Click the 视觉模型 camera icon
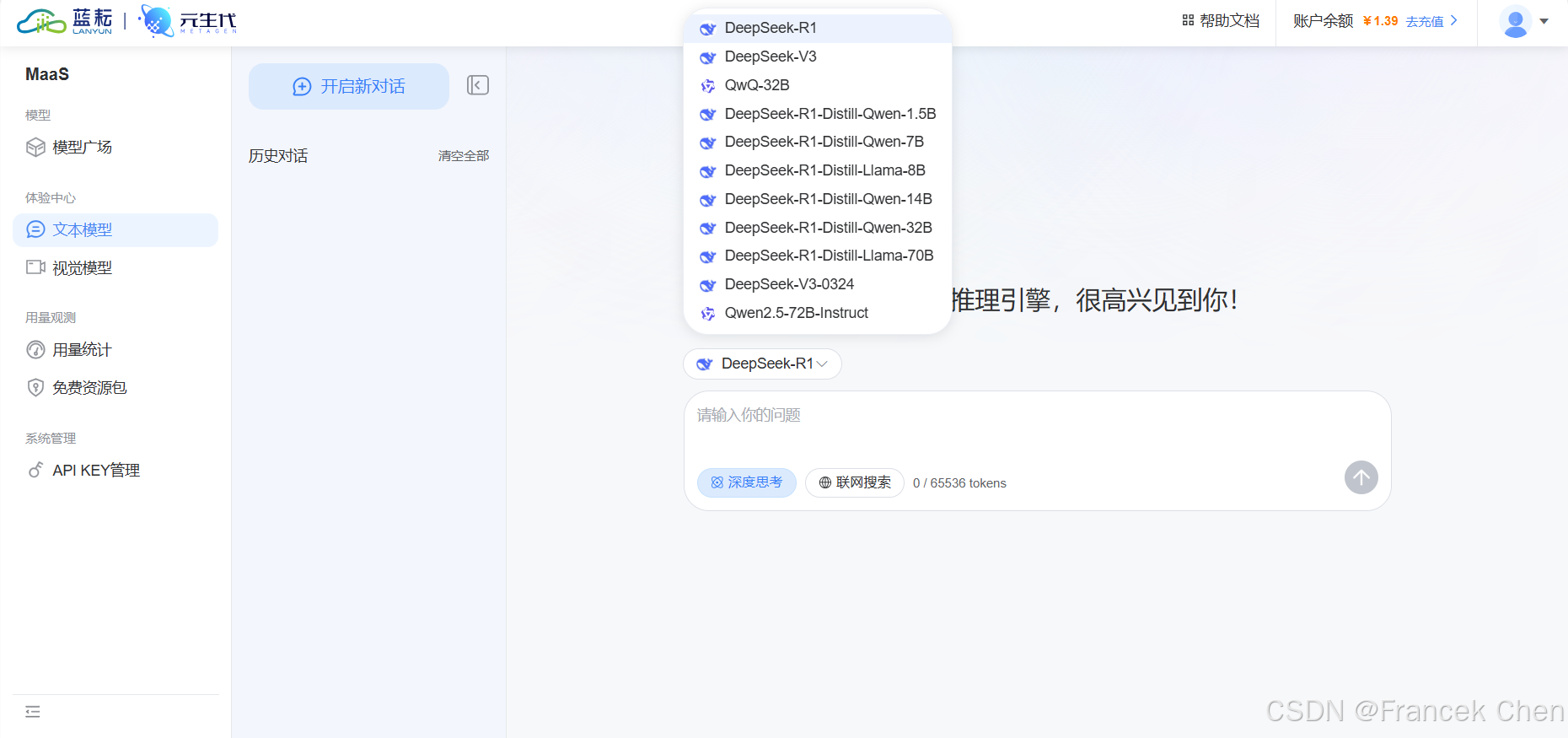Screen dimensions: 1568x738 click(x=35, y=267)
